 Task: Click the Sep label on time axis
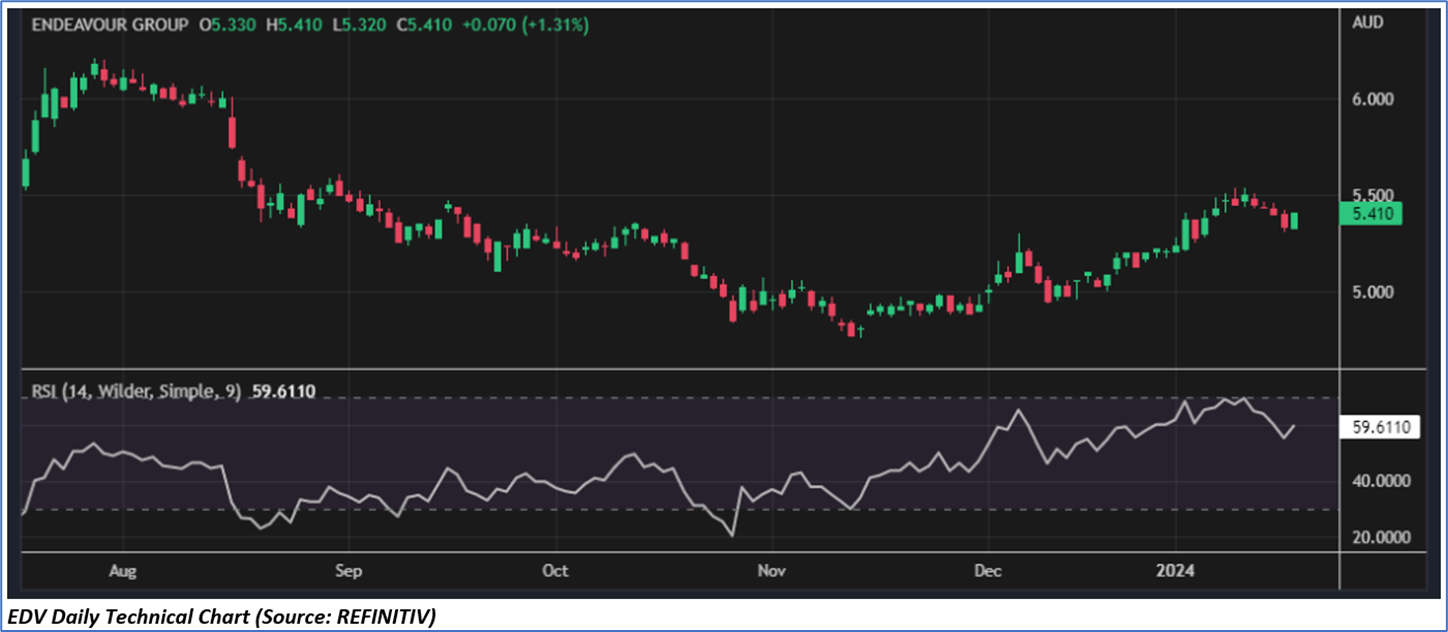point(347,570)
